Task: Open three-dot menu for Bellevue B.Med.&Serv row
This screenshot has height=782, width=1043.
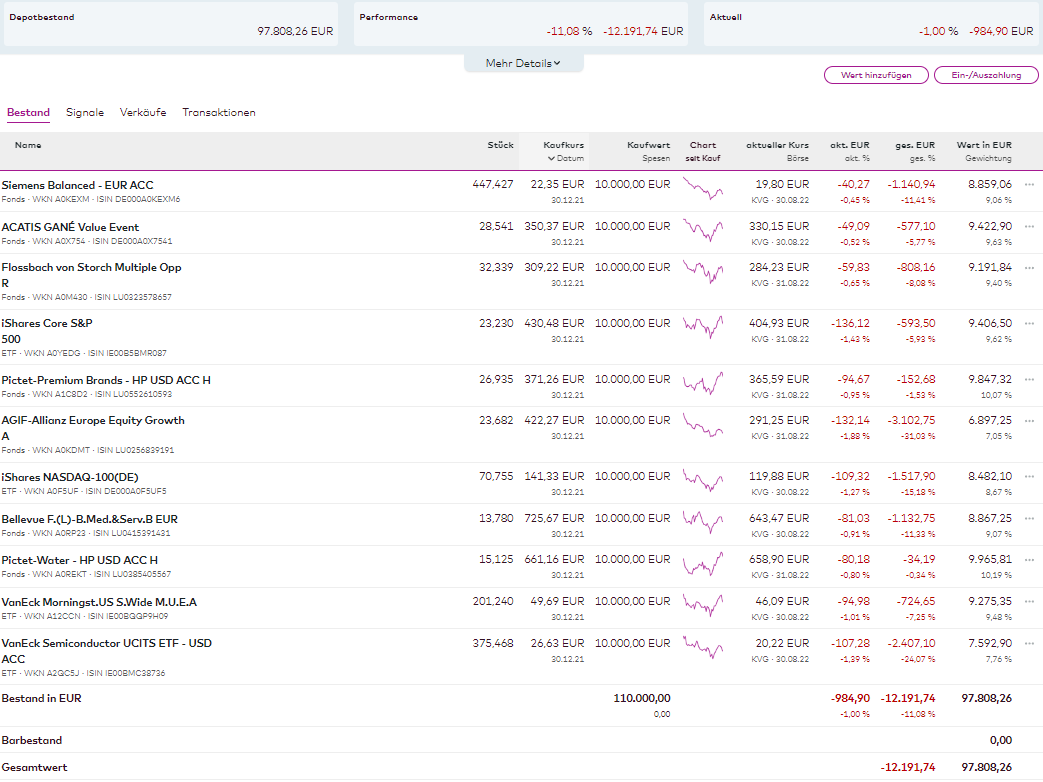Action: 1029,518
